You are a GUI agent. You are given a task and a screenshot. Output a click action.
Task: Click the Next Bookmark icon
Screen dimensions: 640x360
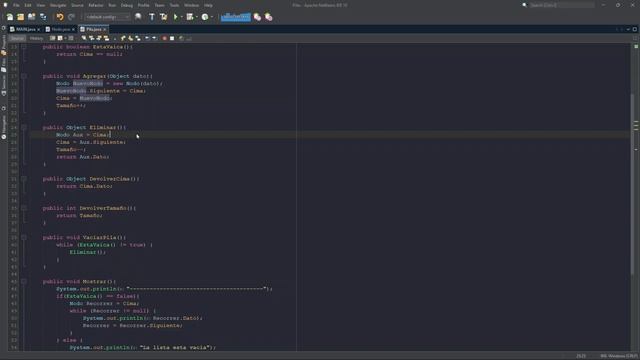(131, 38)
